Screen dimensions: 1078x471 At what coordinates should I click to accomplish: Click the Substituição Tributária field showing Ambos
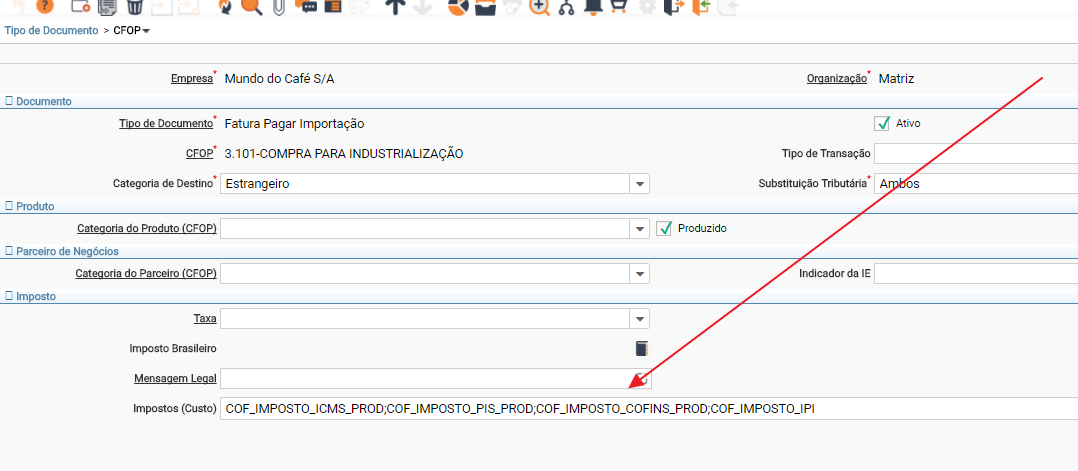[976, 184]
